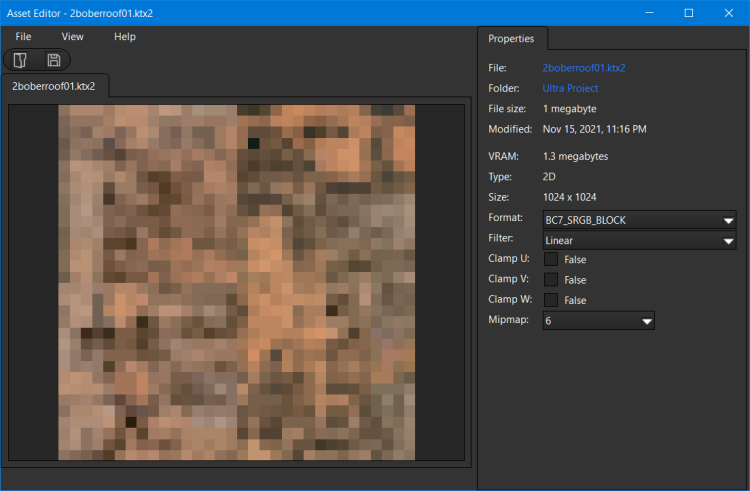Click the texture preview image
This screenshot has width=750, height=491.
(237, 283)
